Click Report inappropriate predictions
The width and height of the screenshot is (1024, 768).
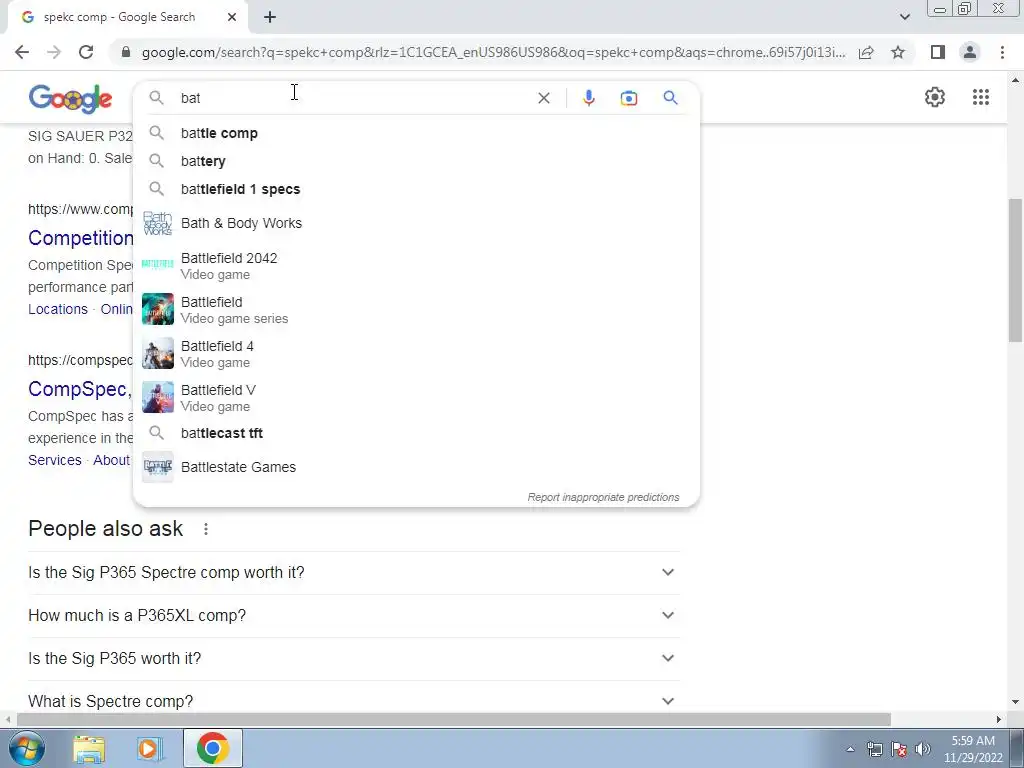(603, 497)
